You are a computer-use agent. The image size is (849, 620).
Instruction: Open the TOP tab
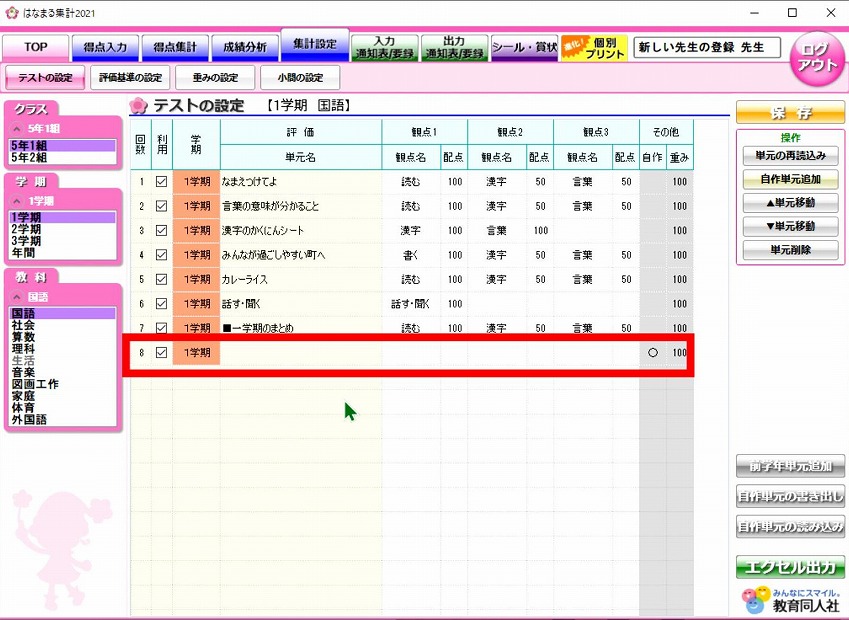36,48
